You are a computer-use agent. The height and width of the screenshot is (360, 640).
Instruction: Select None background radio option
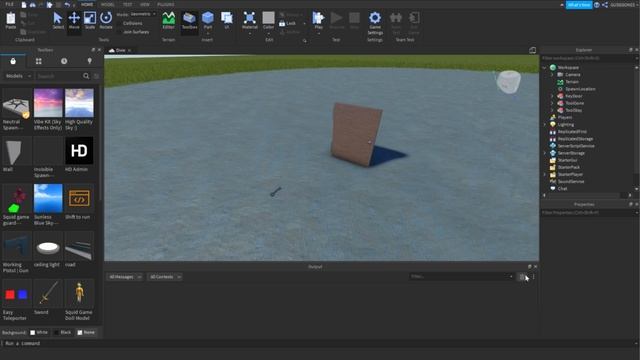coord(86,332)
